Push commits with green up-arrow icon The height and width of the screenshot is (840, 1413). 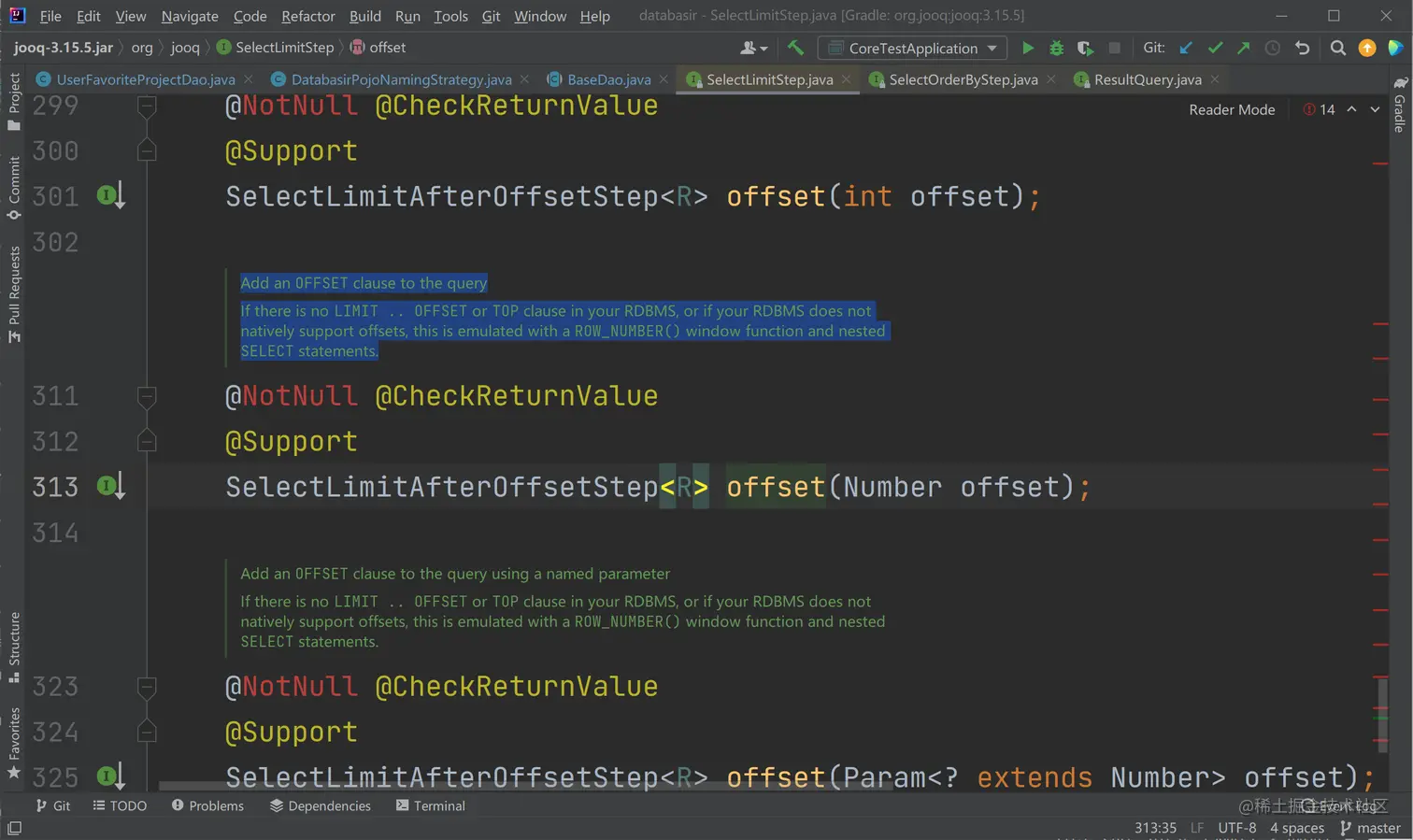point(1244,48)
